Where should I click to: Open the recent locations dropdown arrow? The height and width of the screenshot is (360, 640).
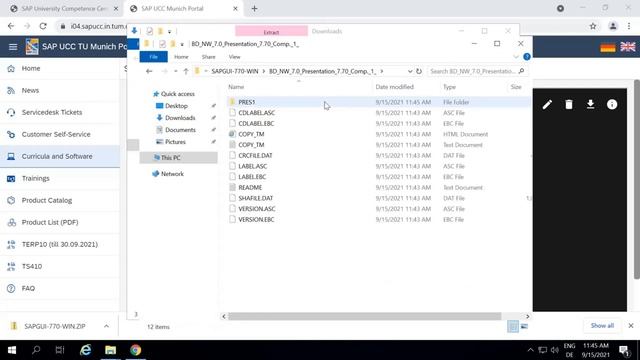pos(176,71)
